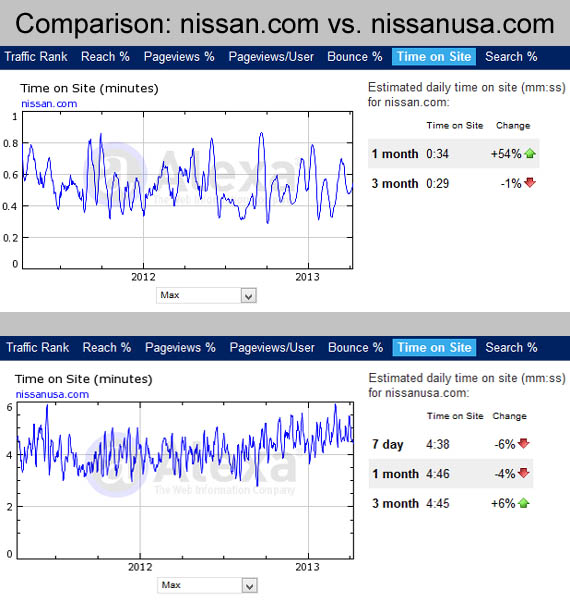This screenshot has width=570, height=600.
Task: Follow the nissanusa.com link above the chart
Action: [x=52, y=395]
